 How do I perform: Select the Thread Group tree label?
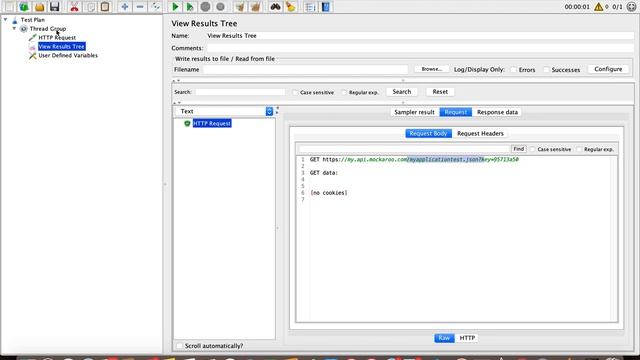47,29
